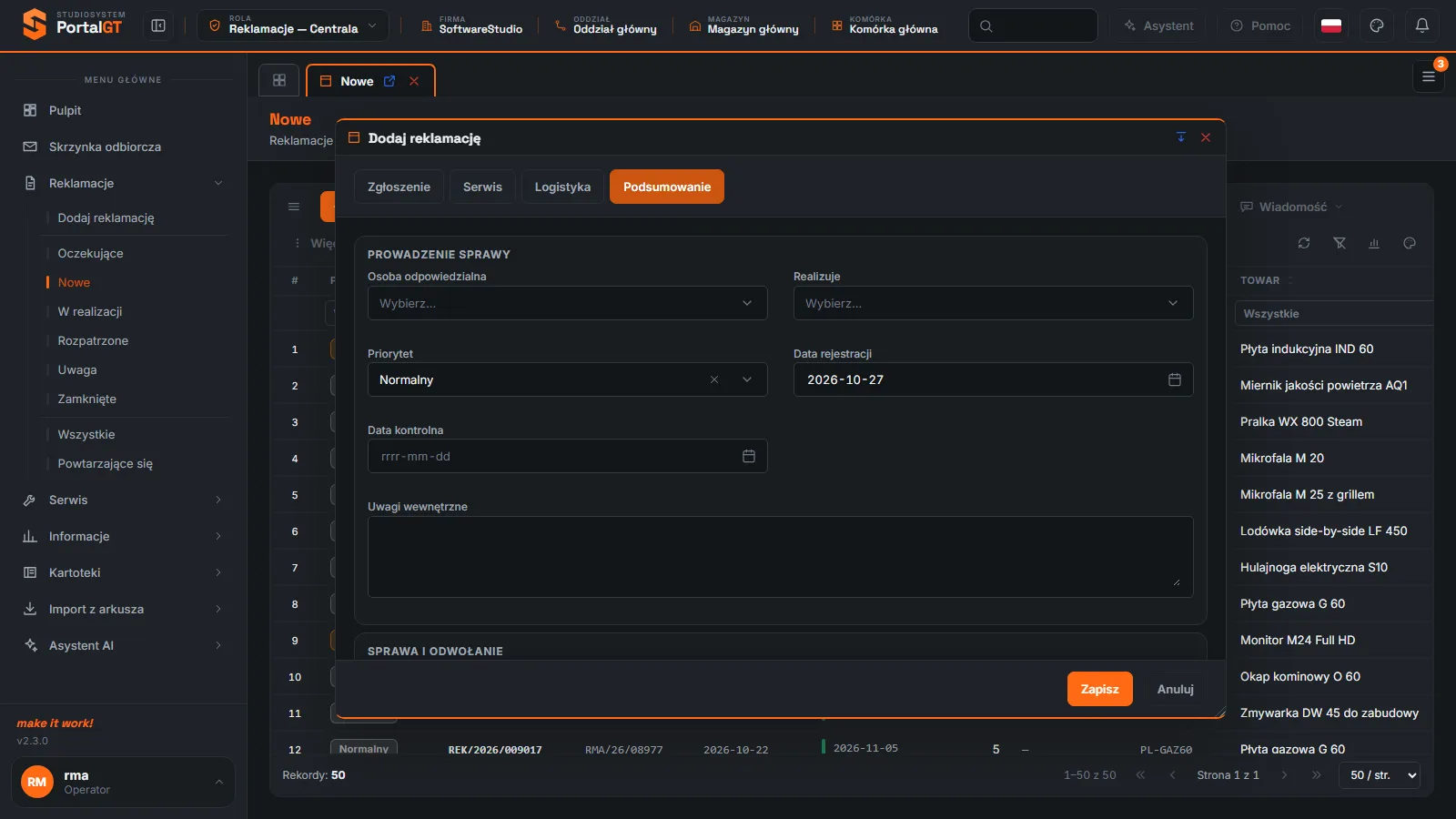
Task: Open the Realizuje dropdown
Action: (993, 303)
